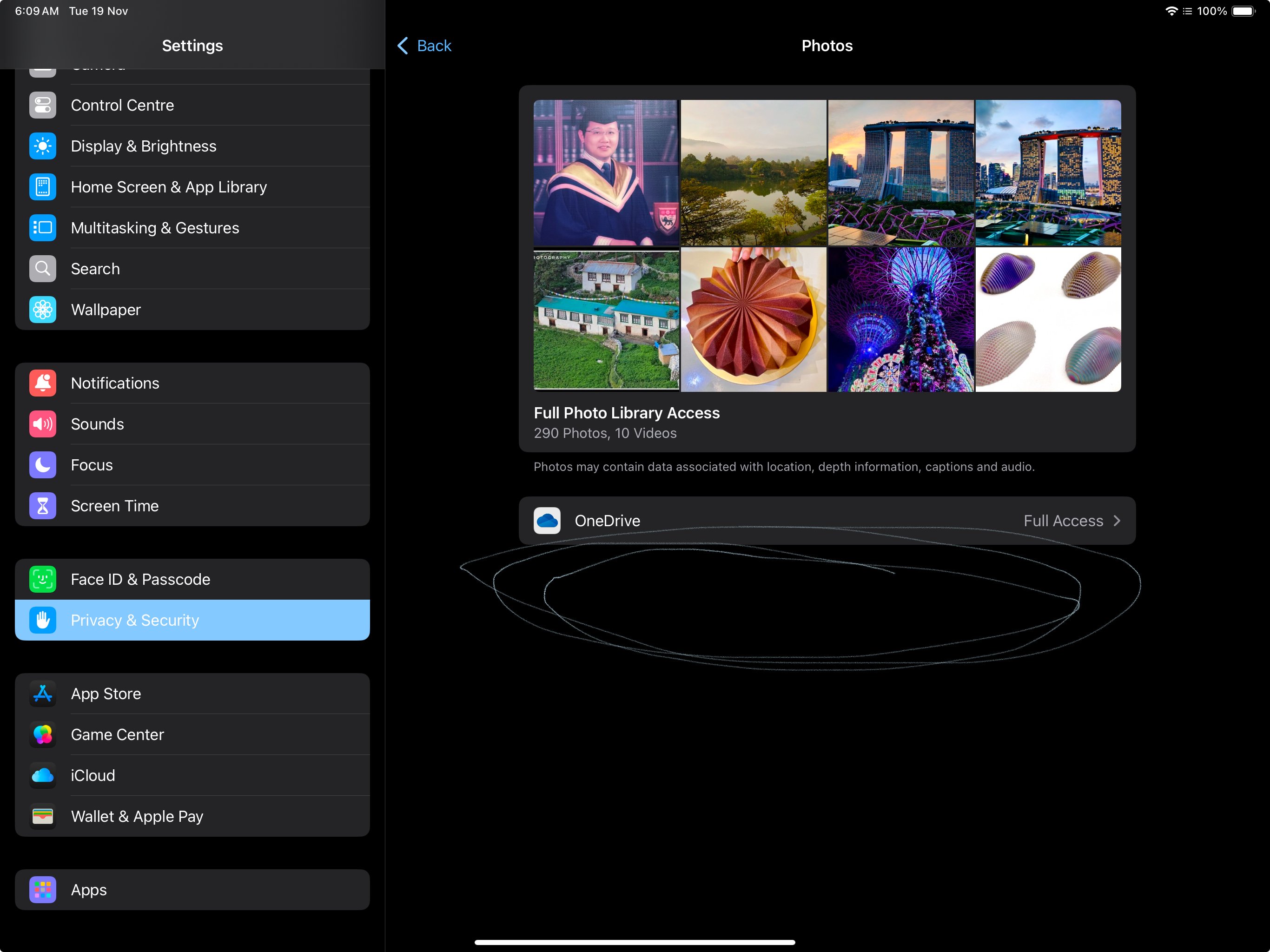Tap the misty lake landscape thumbnail
The height and width of the screenshot is (952, 1270).
[x=753, y=173]
